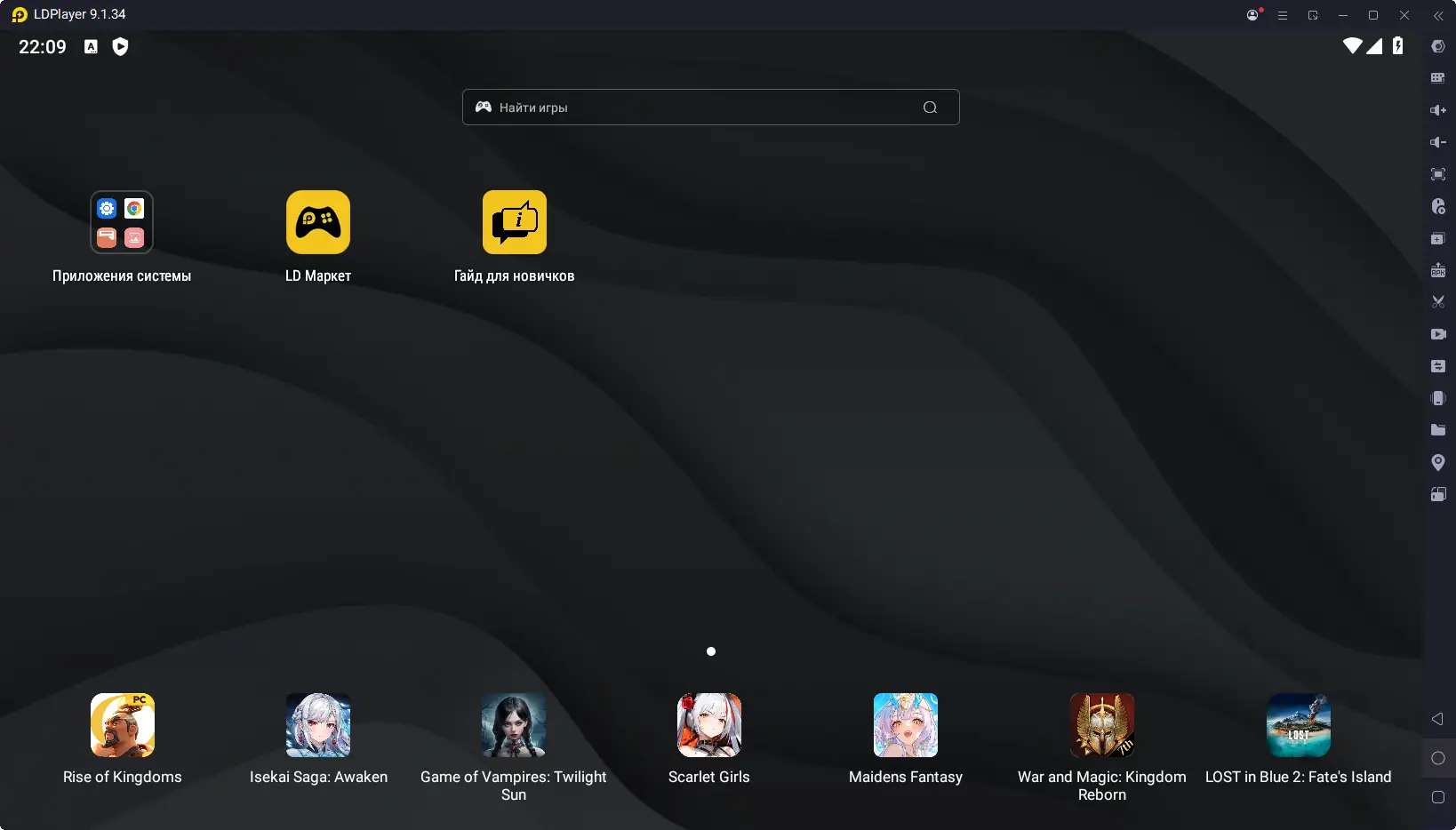1456x830 pixels.
Task: Click the Android back triangle button
Action: coord(1437,719)
